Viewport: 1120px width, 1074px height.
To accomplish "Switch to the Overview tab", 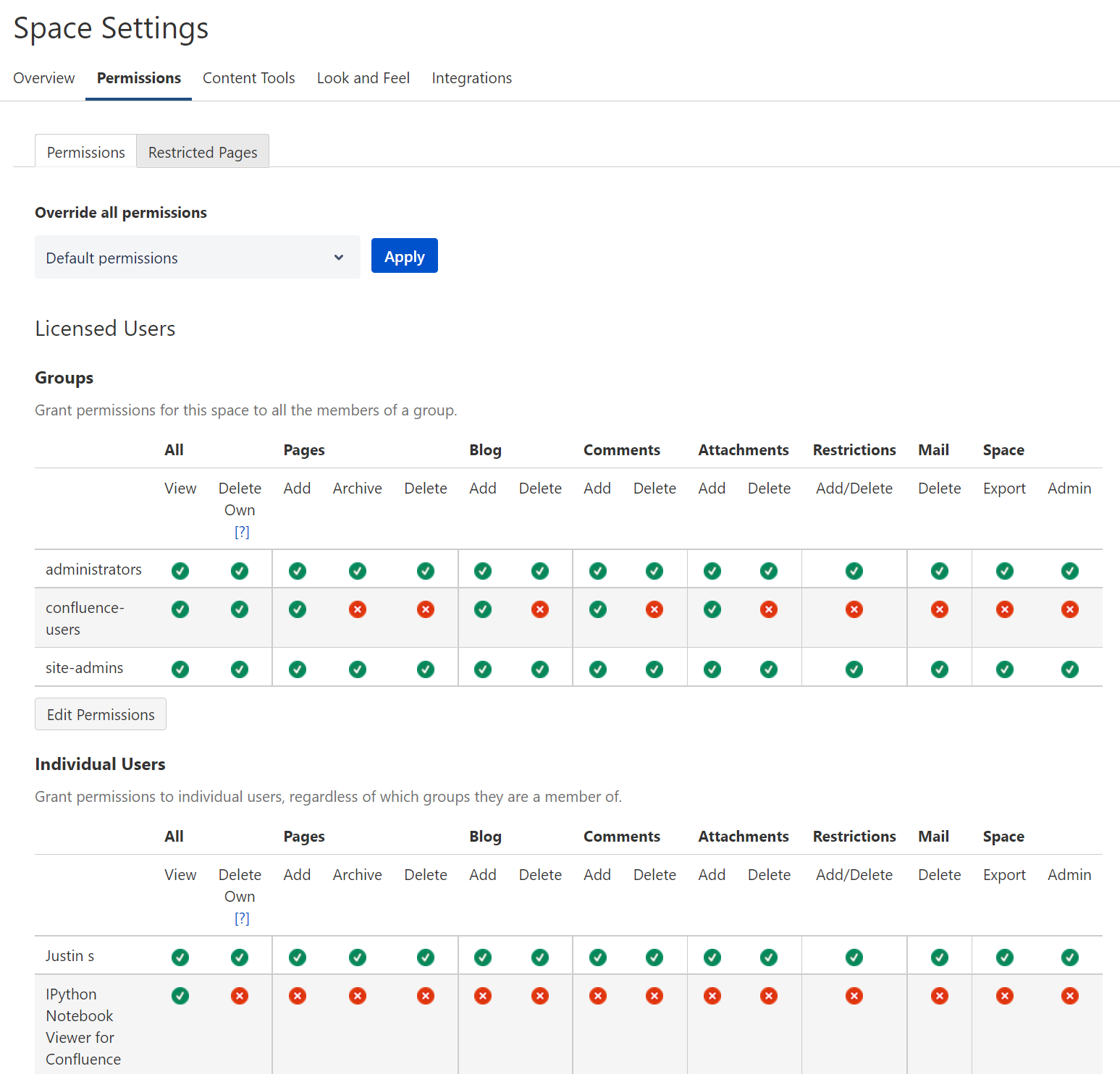I will pyautogui.click(x=44, y=78).
